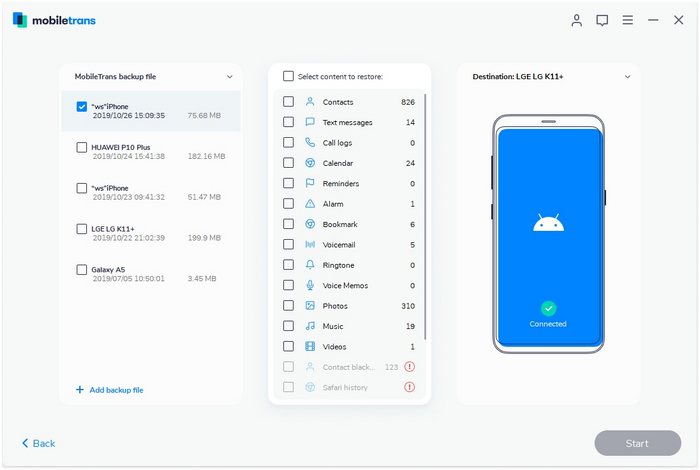Viewport: 700px width, 470px height.
Task: Tick the Videos checkbox
Action: (288, 346)
